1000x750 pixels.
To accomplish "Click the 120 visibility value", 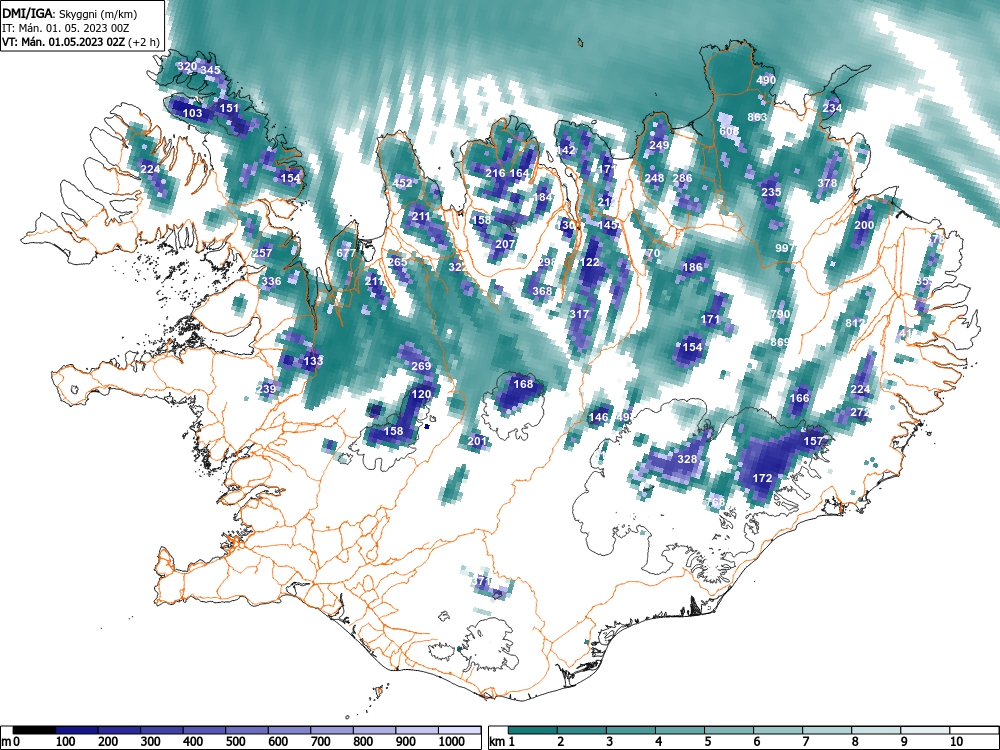I will 421,394.
